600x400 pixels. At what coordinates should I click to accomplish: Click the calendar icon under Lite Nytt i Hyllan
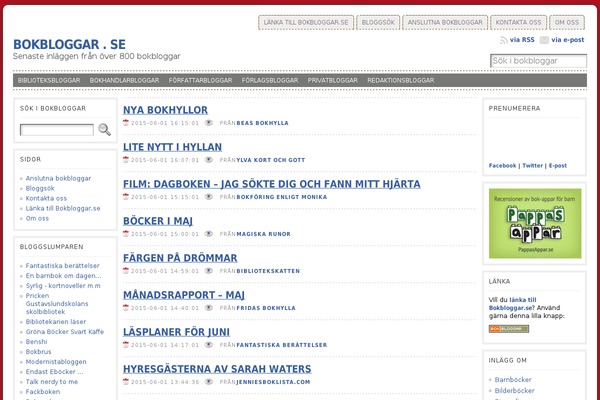coord(126,159)
